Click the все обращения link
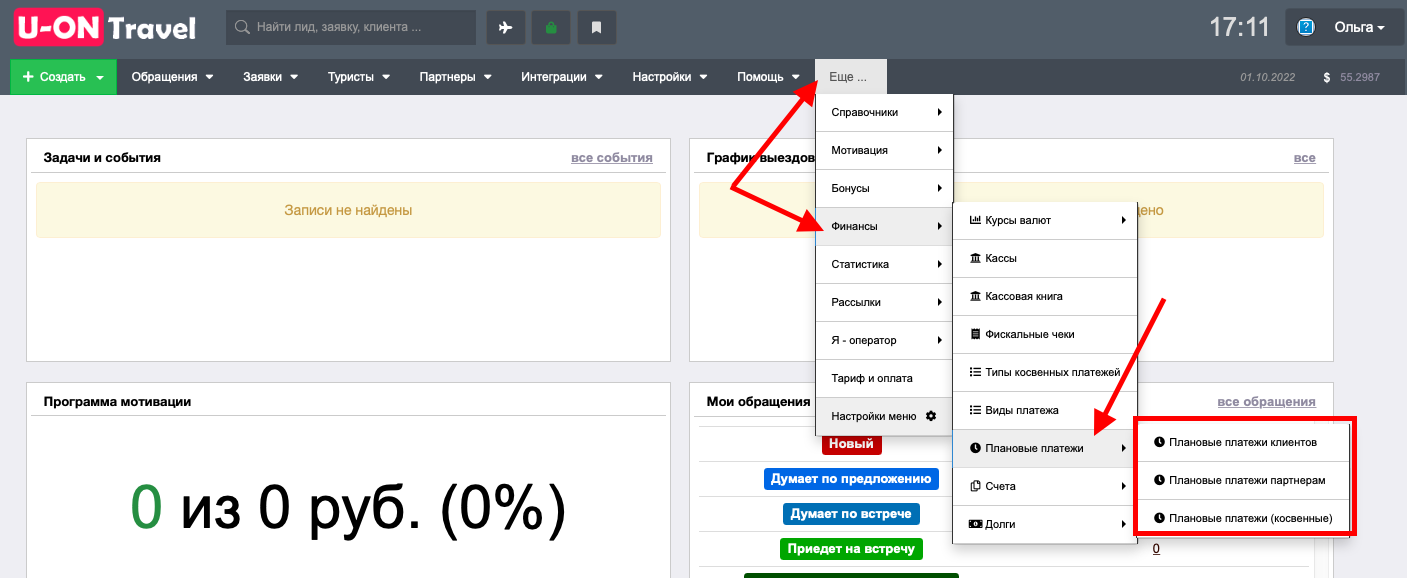Image resolution: width=1407 pixels, height=578 pixels. [1266, 401]
